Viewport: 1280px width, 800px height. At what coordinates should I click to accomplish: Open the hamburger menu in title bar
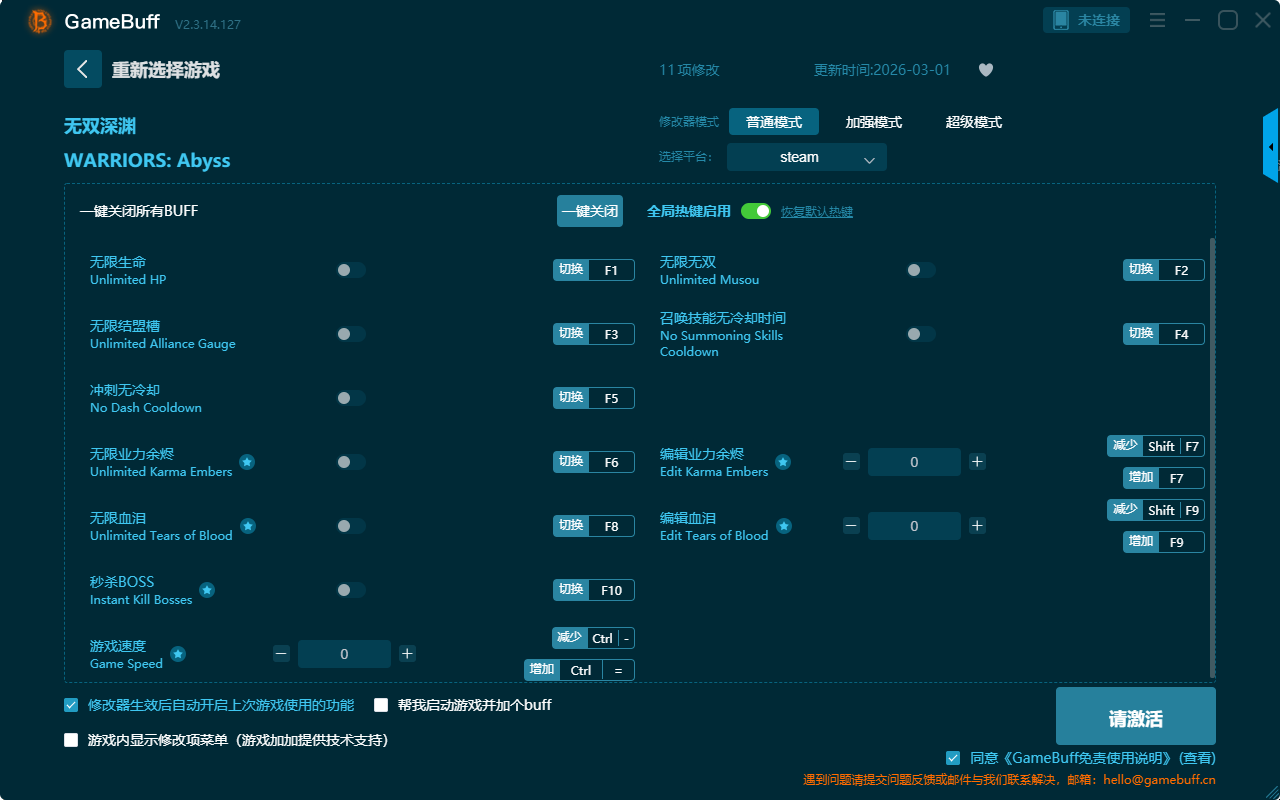coord(1157,21)
